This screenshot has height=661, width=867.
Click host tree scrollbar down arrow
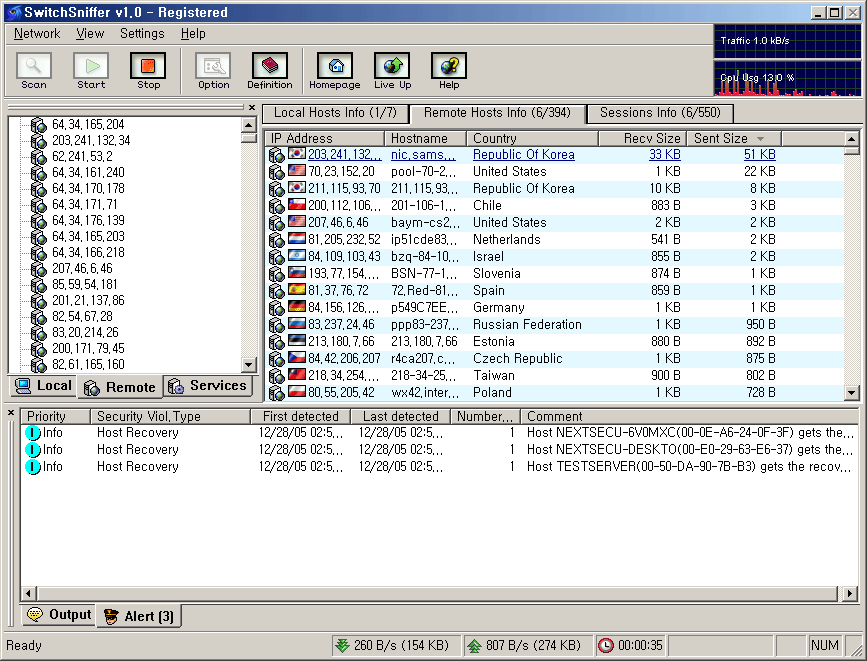click(249, 365)
